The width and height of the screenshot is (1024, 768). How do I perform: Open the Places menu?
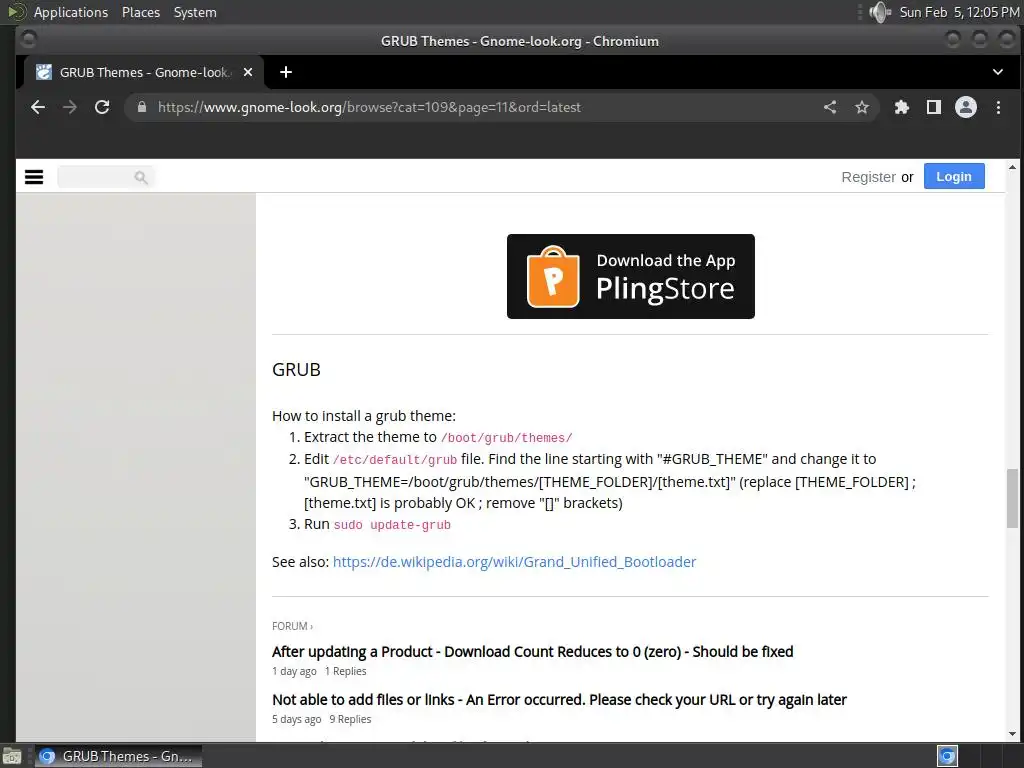[x=141, y=12]
